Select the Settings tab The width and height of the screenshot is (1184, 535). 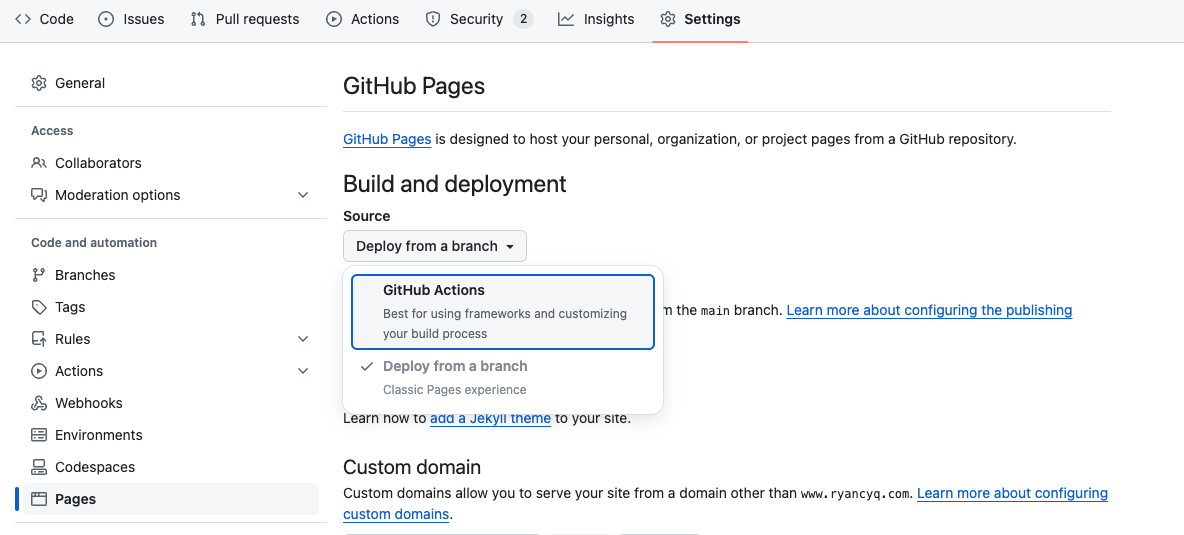[700, 20]
